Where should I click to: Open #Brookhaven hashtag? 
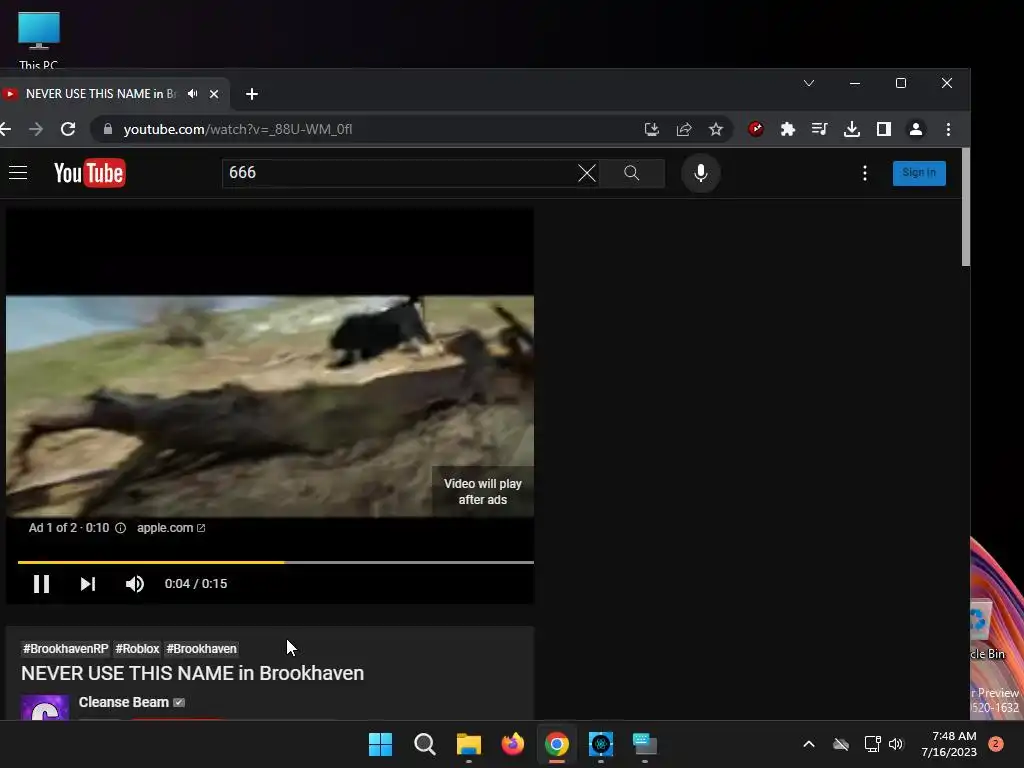(x=201, y=648)
